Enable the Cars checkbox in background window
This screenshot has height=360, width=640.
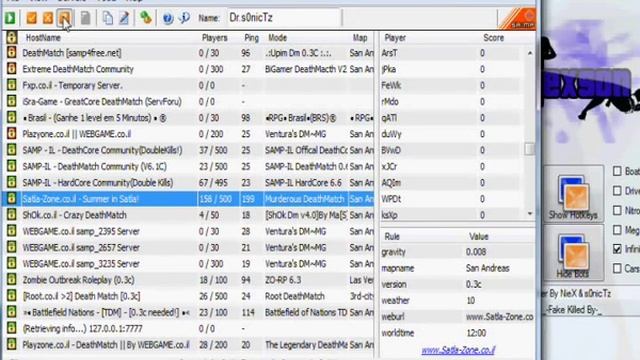(617, 268)
